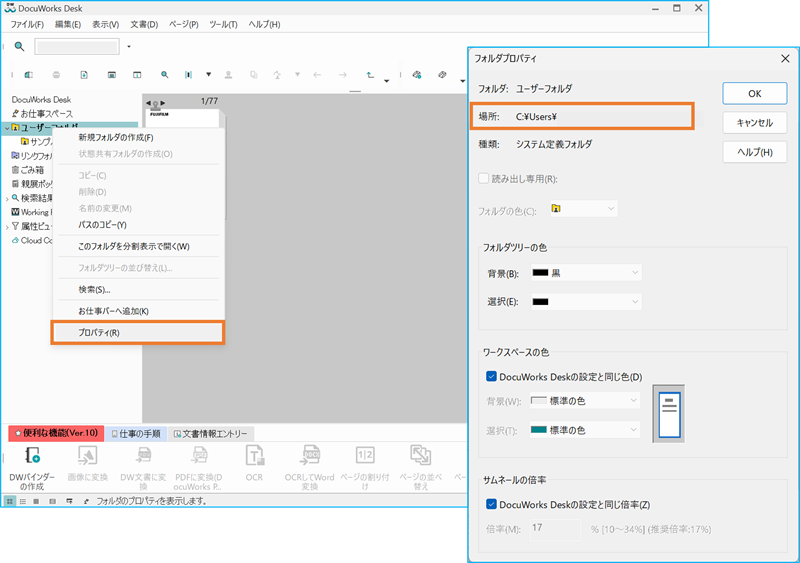Open the ファイル(F) menu
This screenshot has height=563, width=800.
(x=27, y=24)
